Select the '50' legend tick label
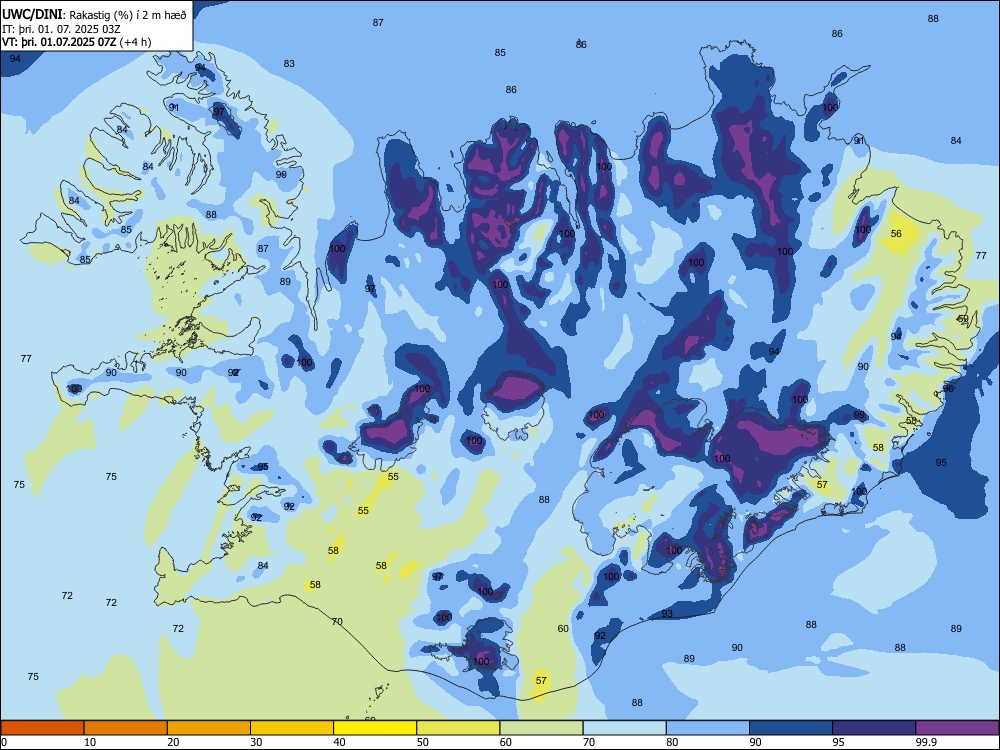This screenshot has height=750, width=1000. coord(423,742)
